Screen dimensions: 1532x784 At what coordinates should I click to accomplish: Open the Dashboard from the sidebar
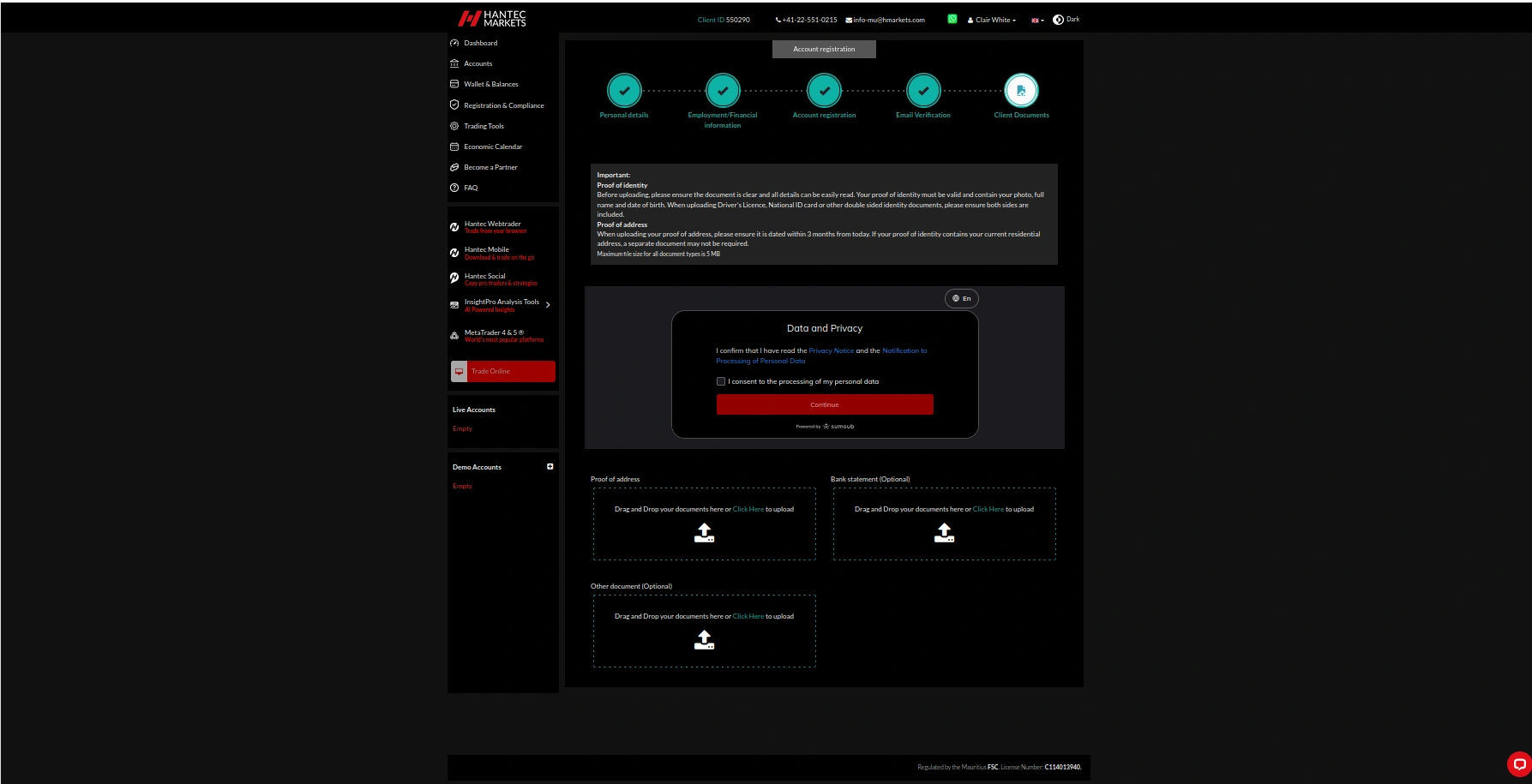point(480,43)
